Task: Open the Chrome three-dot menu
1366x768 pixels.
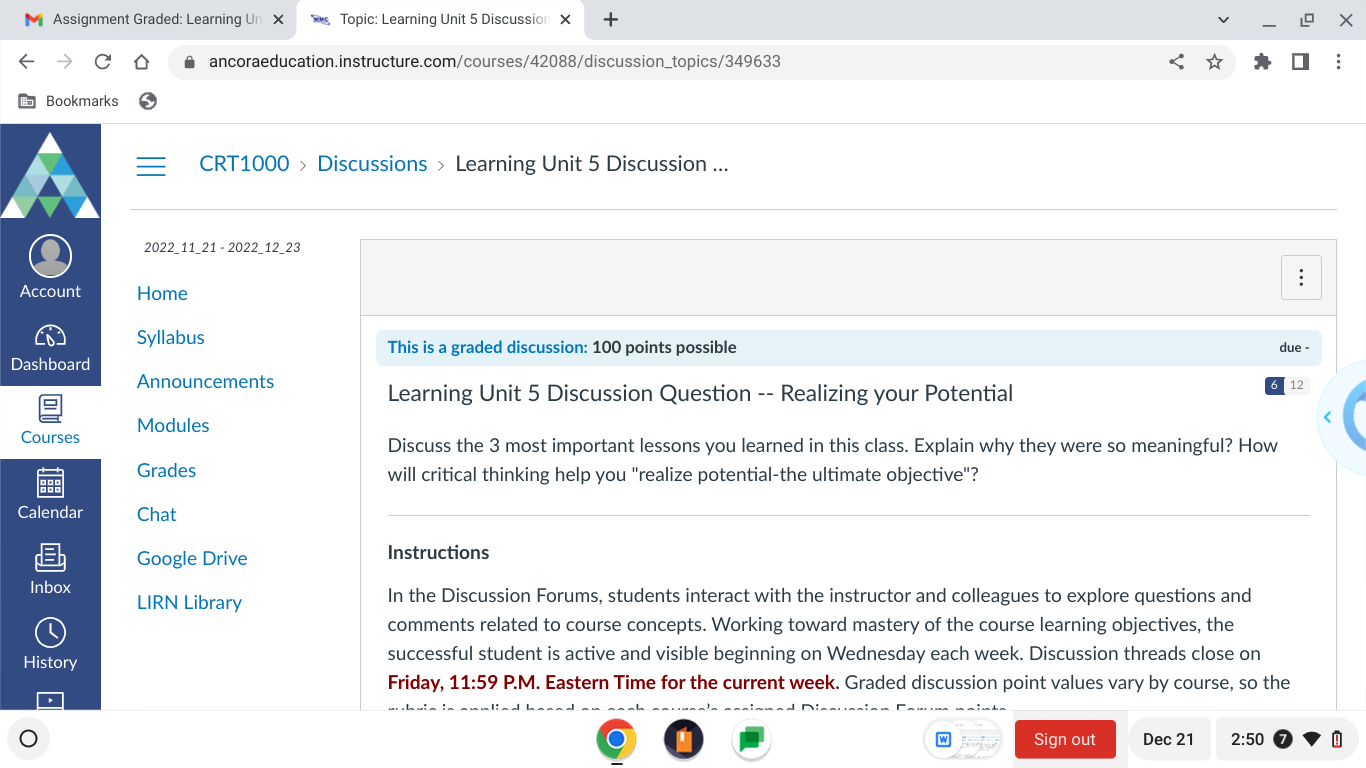Action: pos(1338,61)
